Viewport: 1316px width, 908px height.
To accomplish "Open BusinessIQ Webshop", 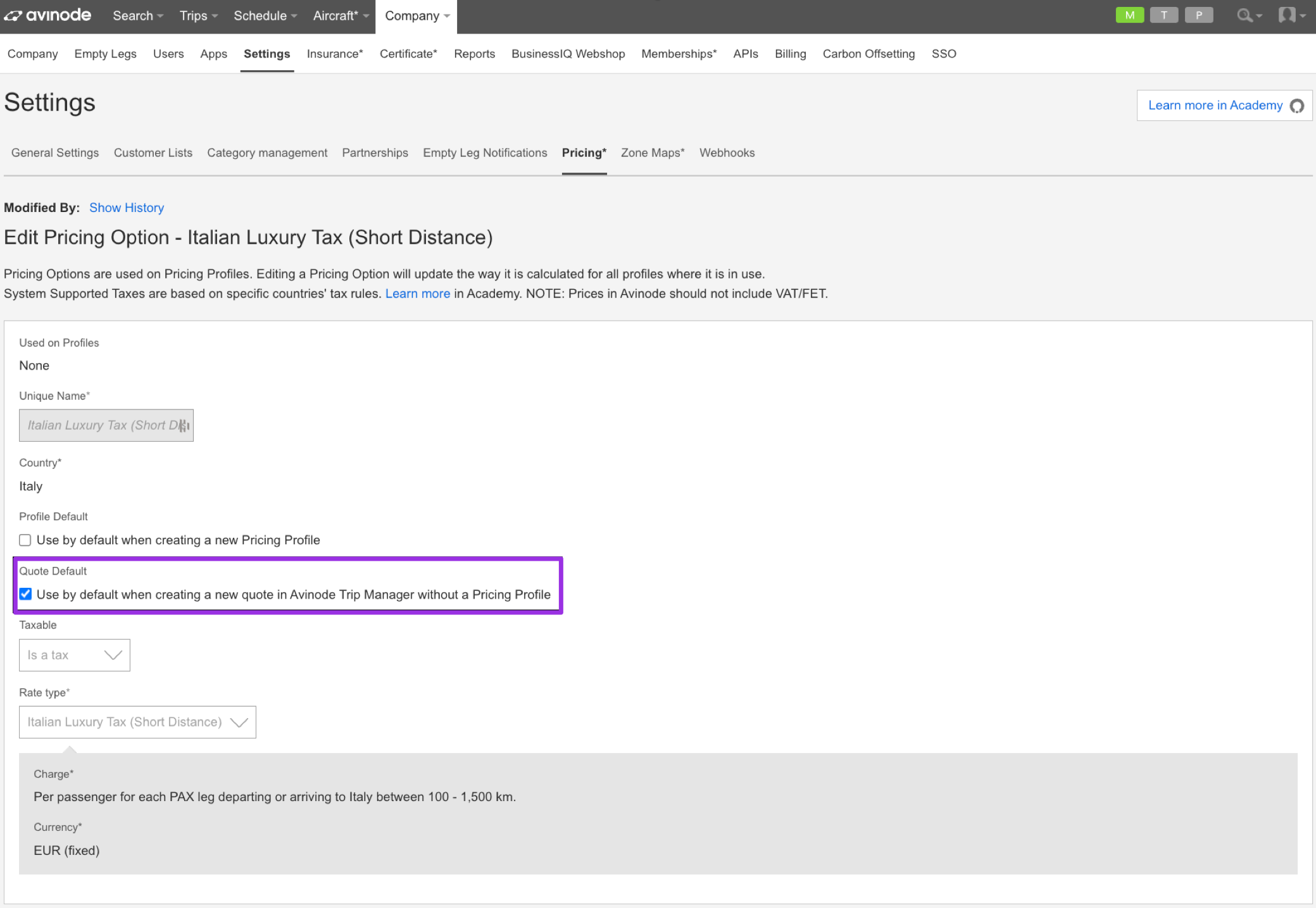I will click(568, 54).
